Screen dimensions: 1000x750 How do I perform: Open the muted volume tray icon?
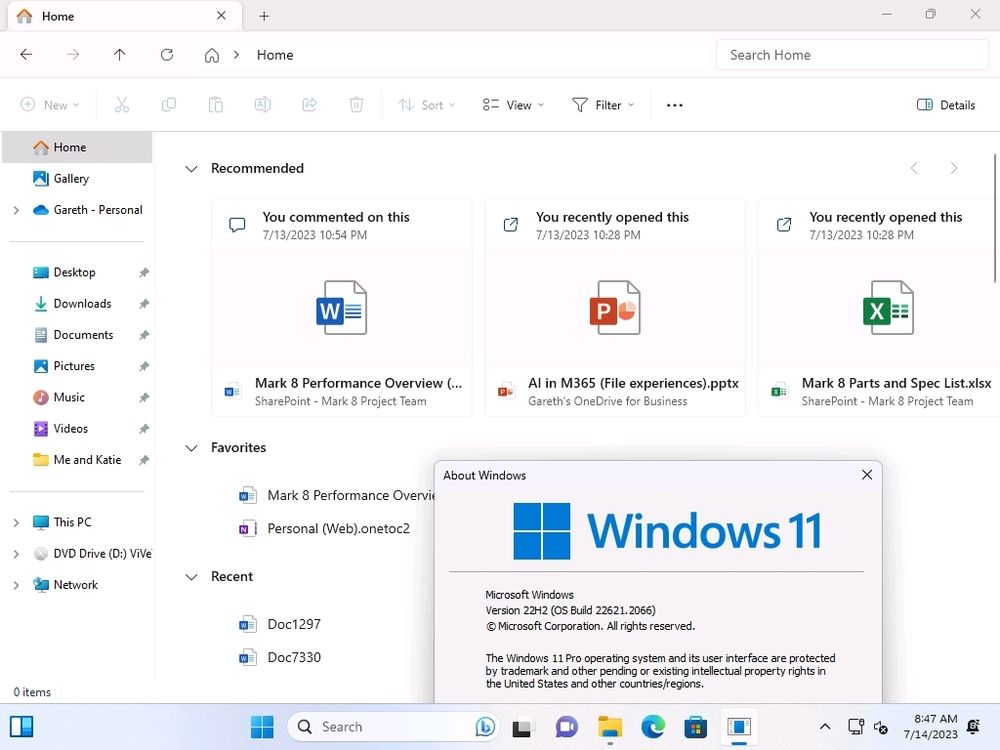[x=881, y=727]
